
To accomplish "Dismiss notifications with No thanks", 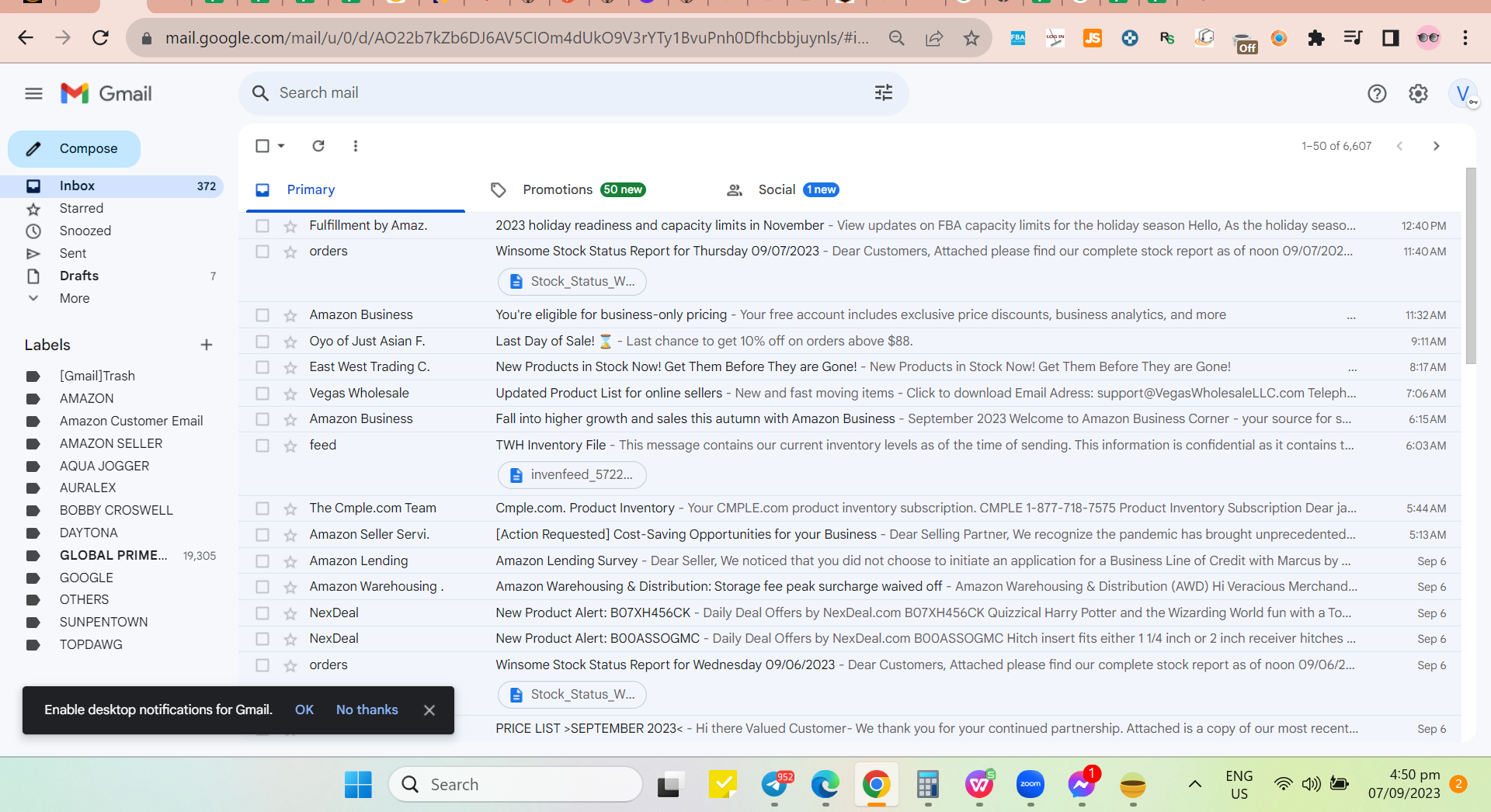I will [367, 710].
